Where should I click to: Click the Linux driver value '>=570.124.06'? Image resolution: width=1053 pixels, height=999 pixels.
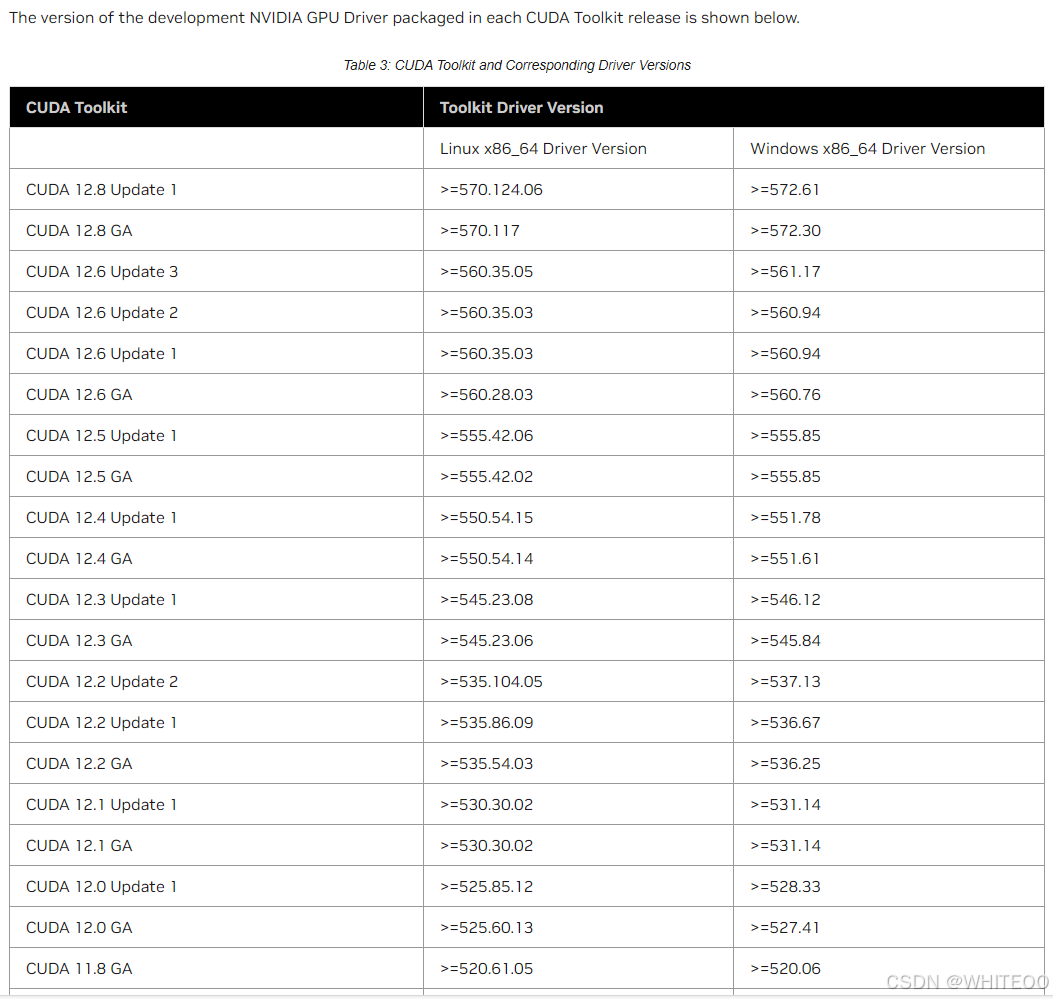[491, 189]
